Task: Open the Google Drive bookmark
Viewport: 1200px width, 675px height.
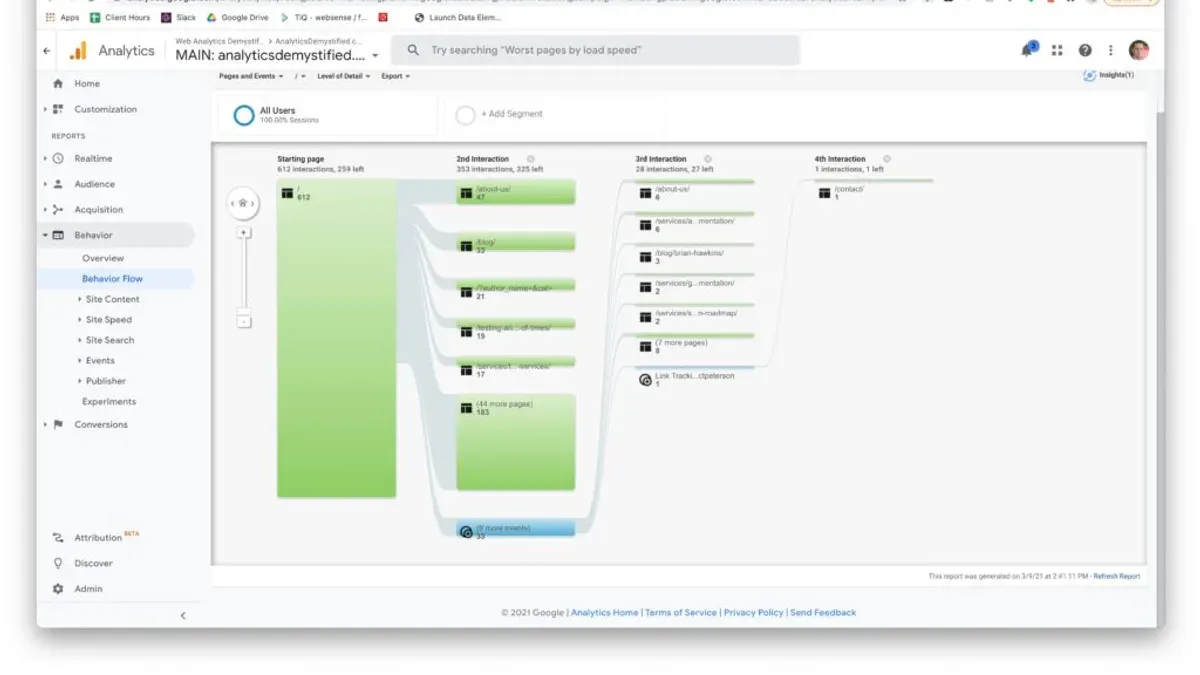Action: tap(239, 17)
